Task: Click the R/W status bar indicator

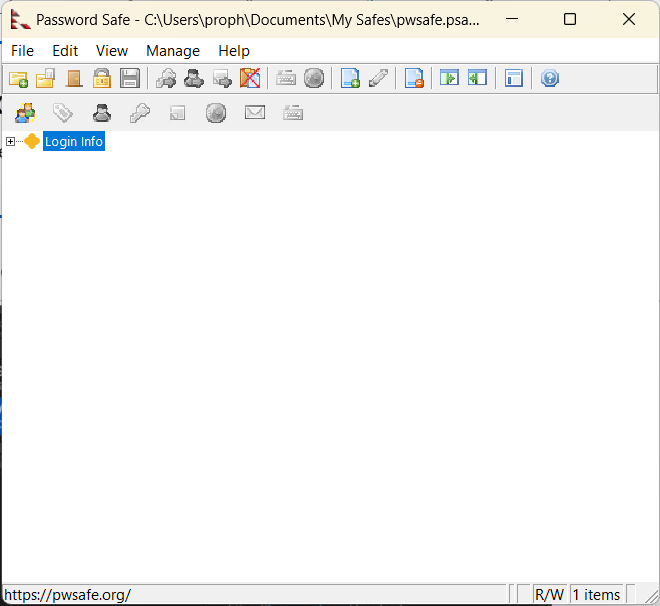Action: click(x=549, y=595)
